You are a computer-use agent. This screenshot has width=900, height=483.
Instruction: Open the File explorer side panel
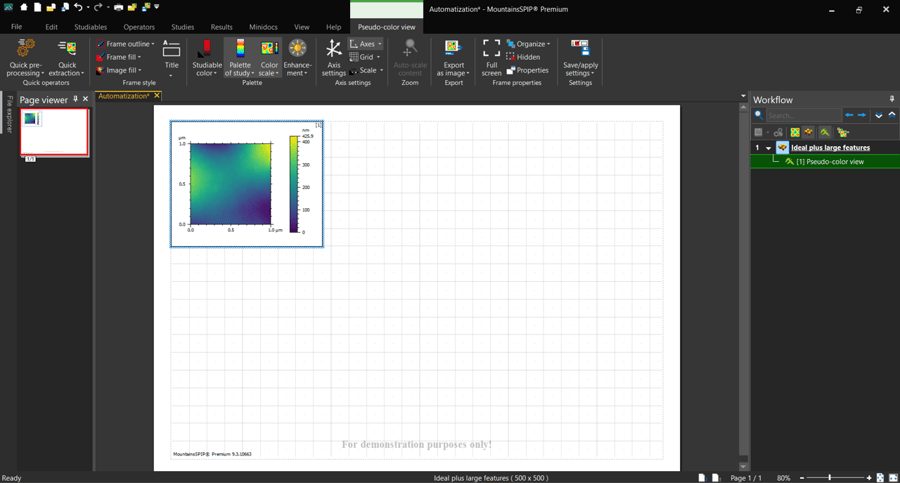click(9, 114)
